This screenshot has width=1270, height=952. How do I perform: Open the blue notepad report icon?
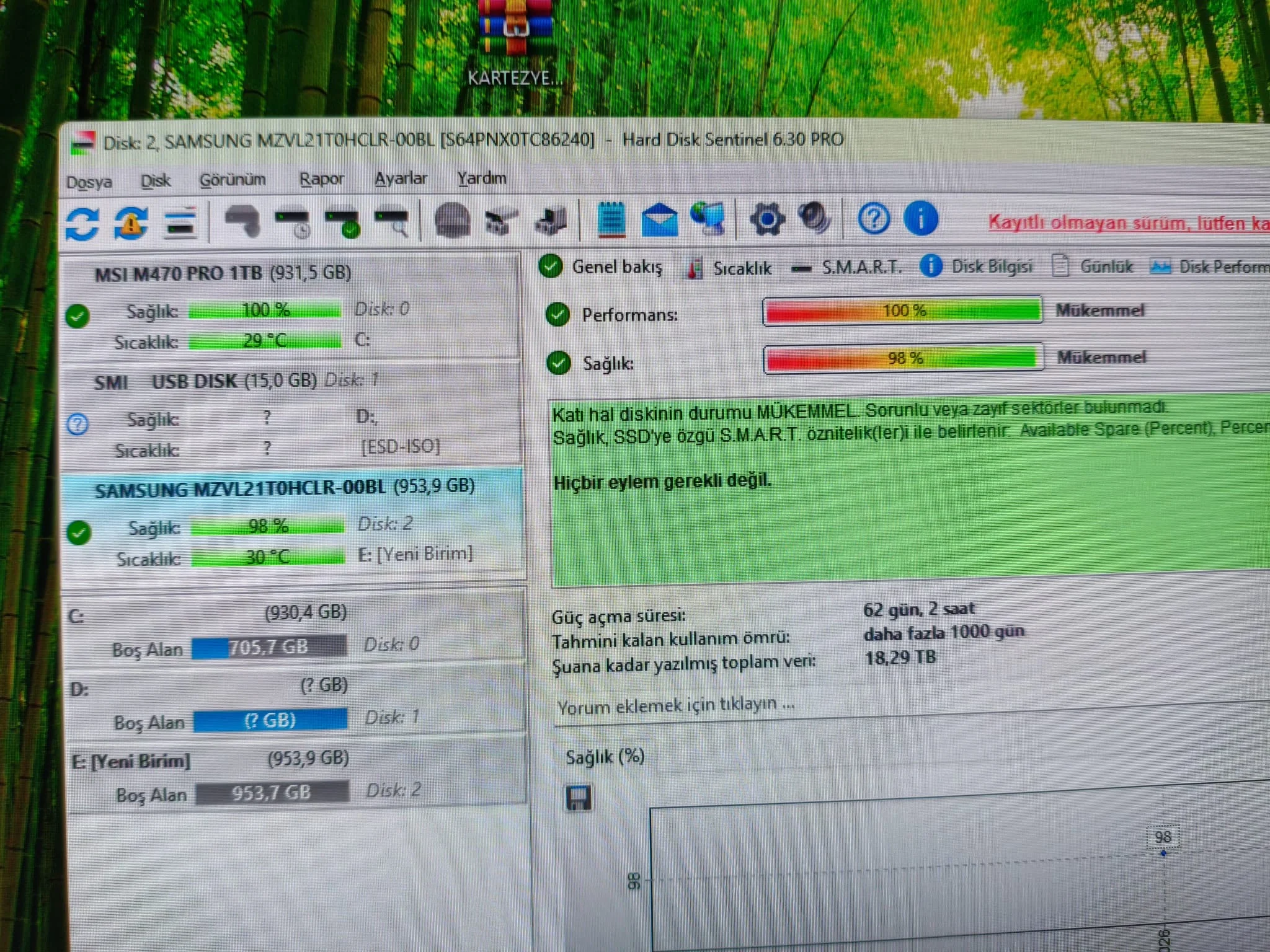pos(611,219)
